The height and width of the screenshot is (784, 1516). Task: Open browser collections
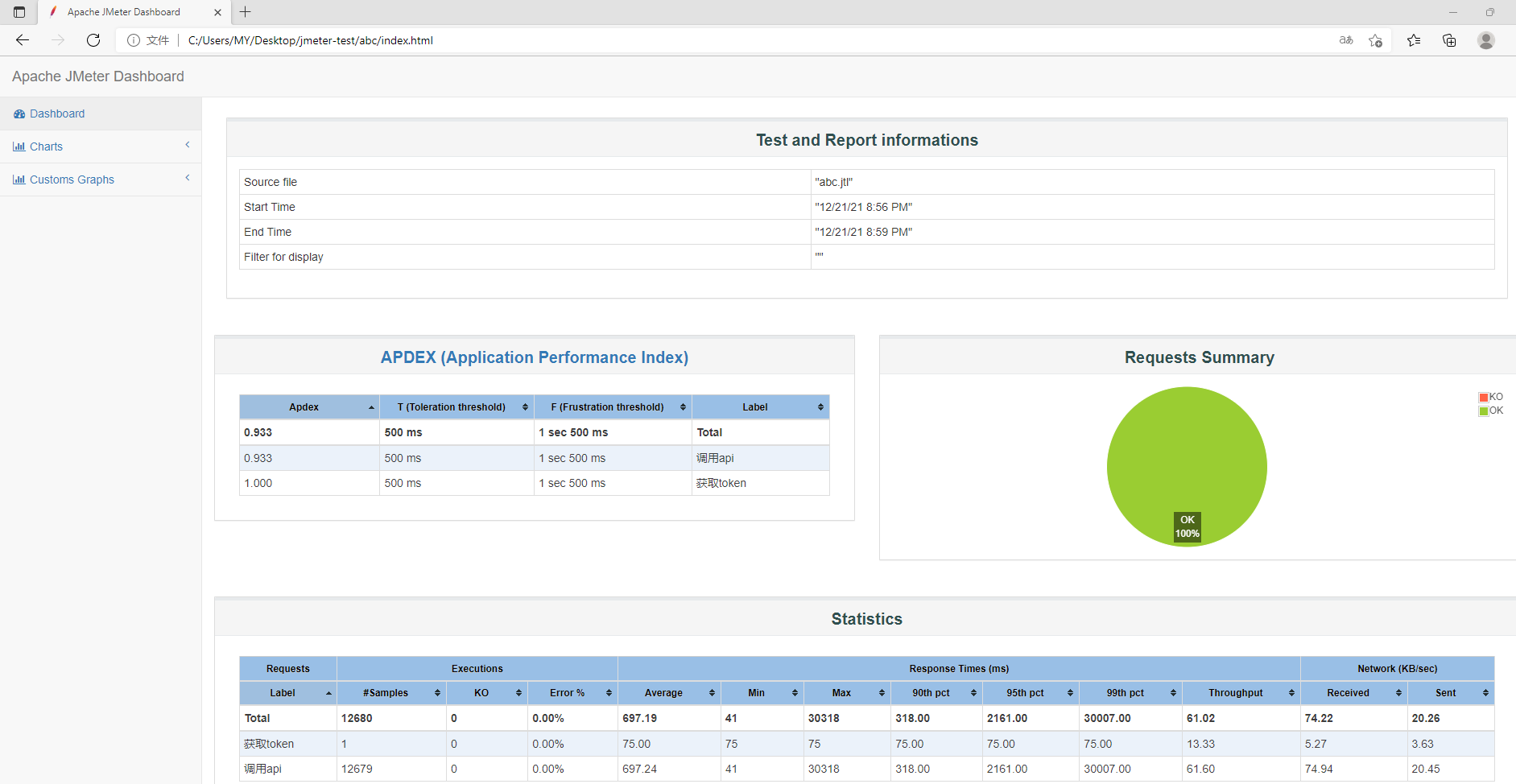[1449, 40]
